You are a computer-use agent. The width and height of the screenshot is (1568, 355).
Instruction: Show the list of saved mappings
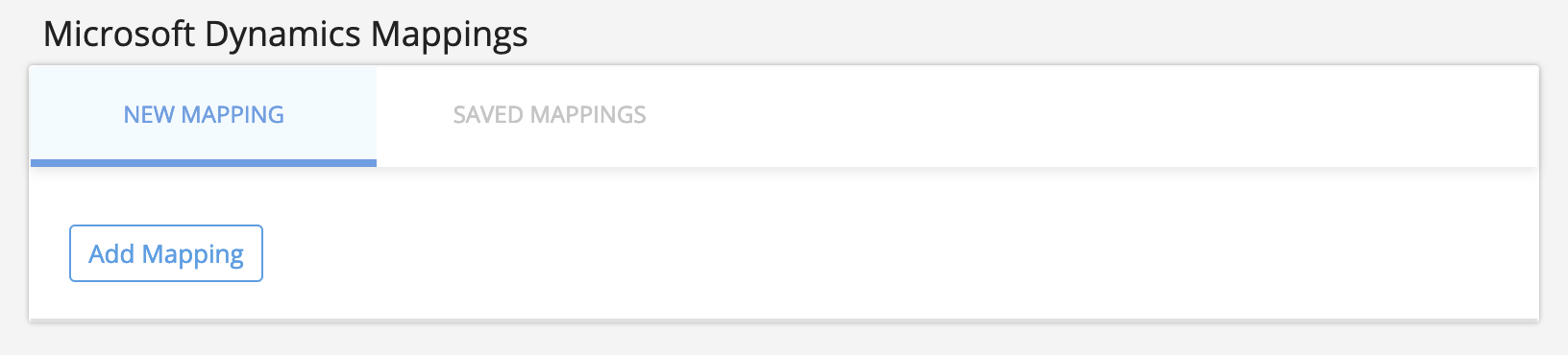click(x=550, y=115)
